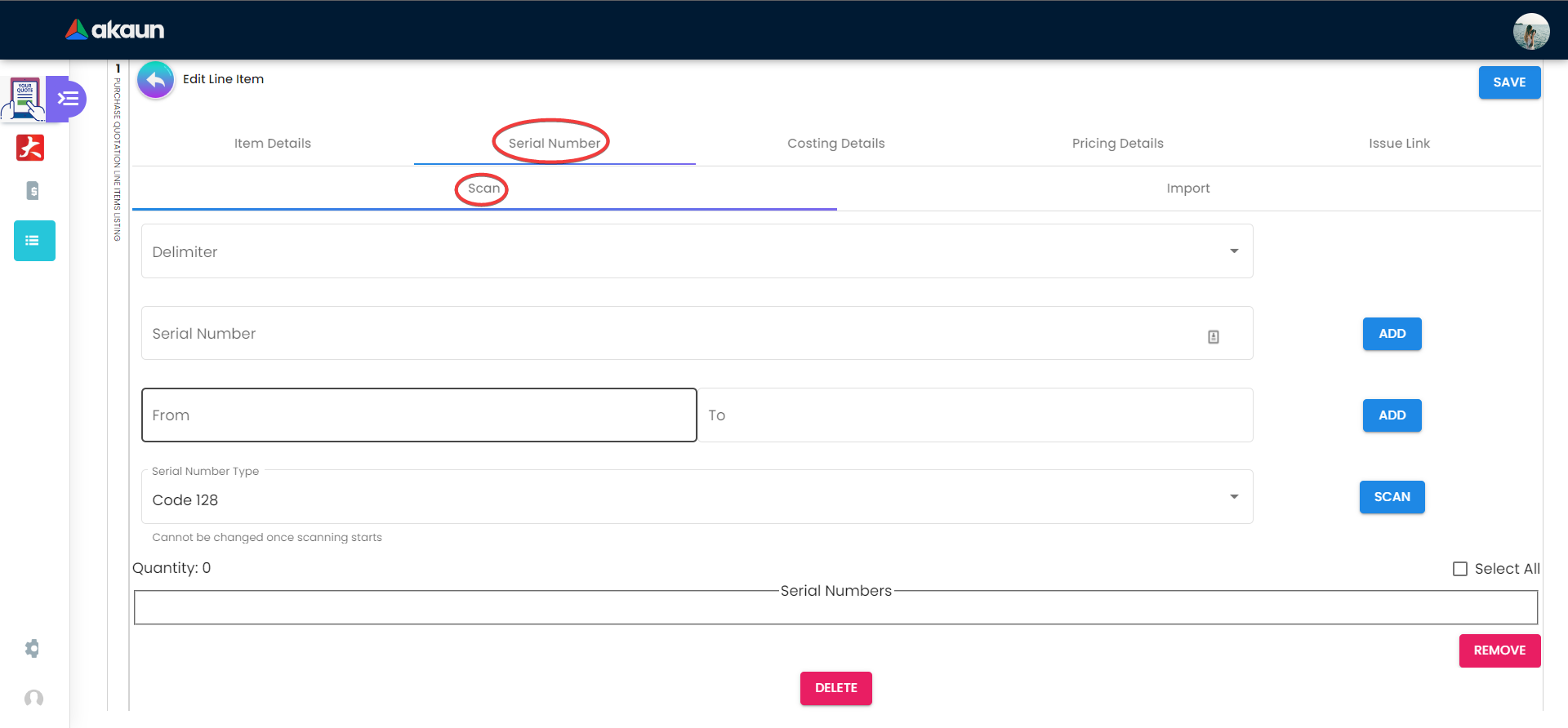Select the teal list sidebar icon
1568x728 pixels.
coord(34,241)
